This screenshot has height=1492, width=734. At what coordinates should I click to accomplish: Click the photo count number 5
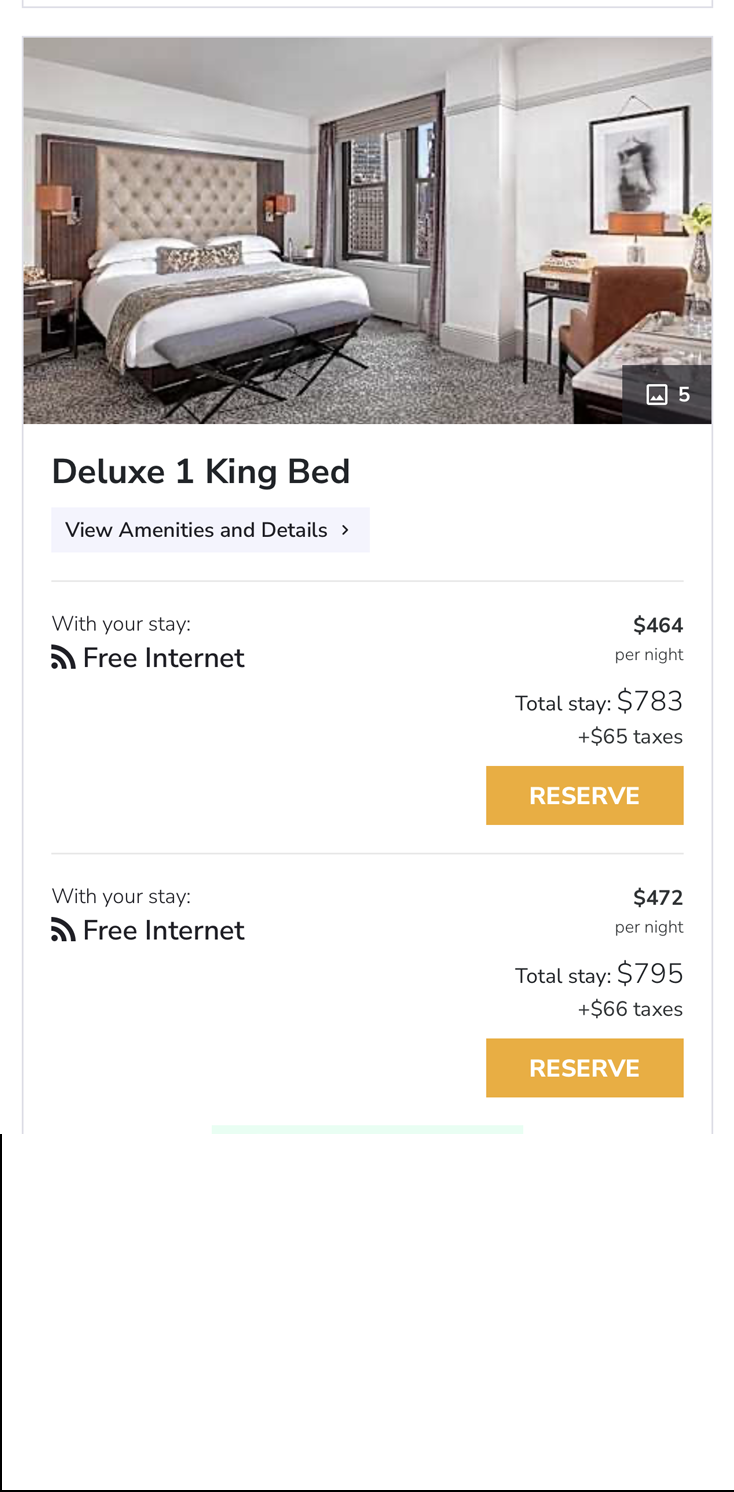coord(684,394)
